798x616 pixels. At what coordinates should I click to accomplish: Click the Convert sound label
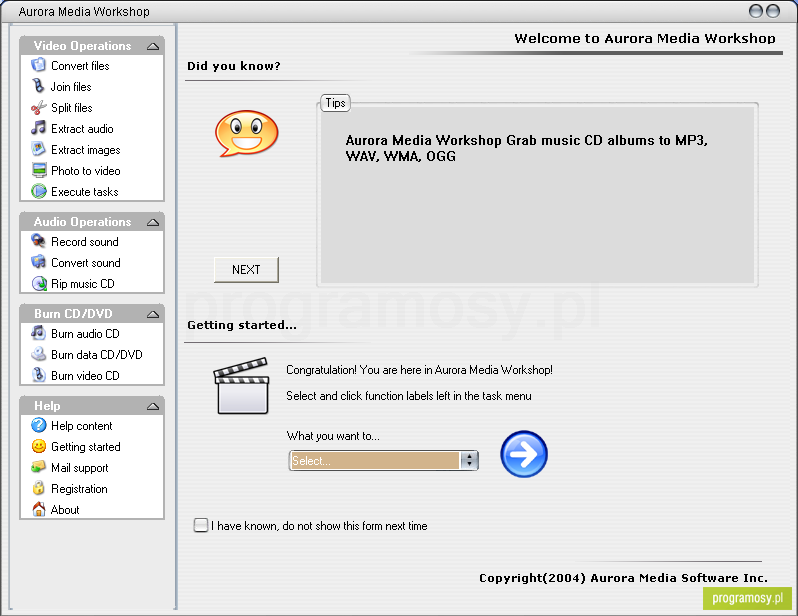pyautogui.click(x=86, y=263)
